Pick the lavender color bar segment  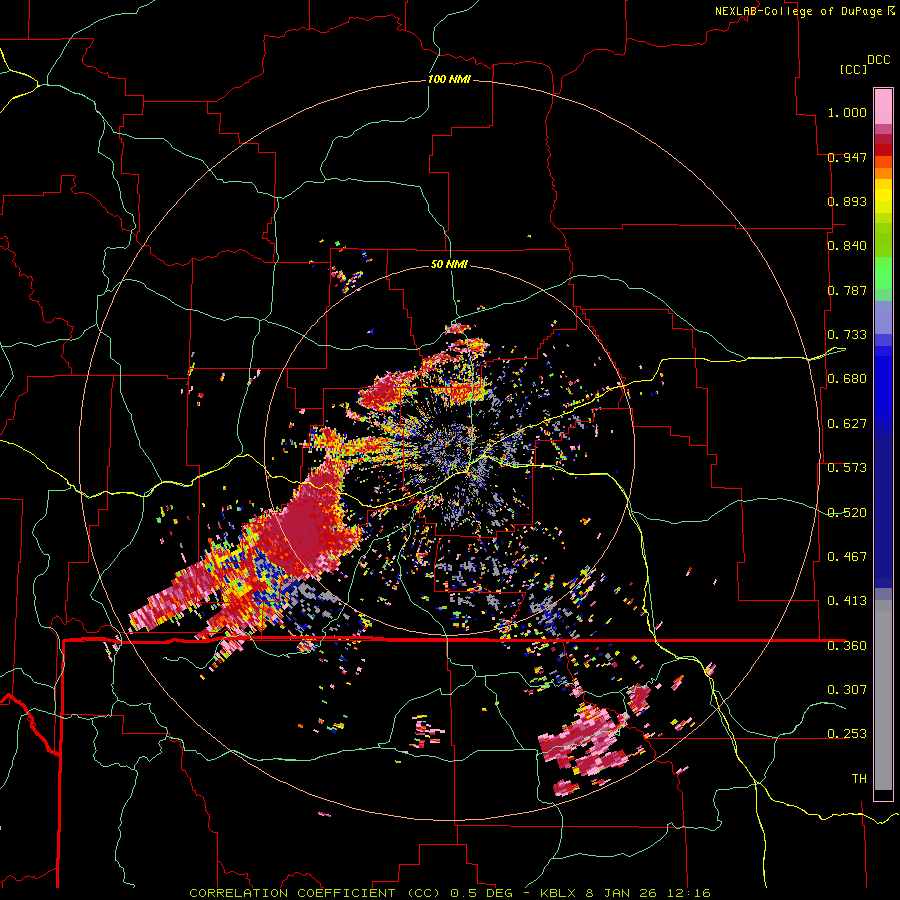click(x=883, y=317)
